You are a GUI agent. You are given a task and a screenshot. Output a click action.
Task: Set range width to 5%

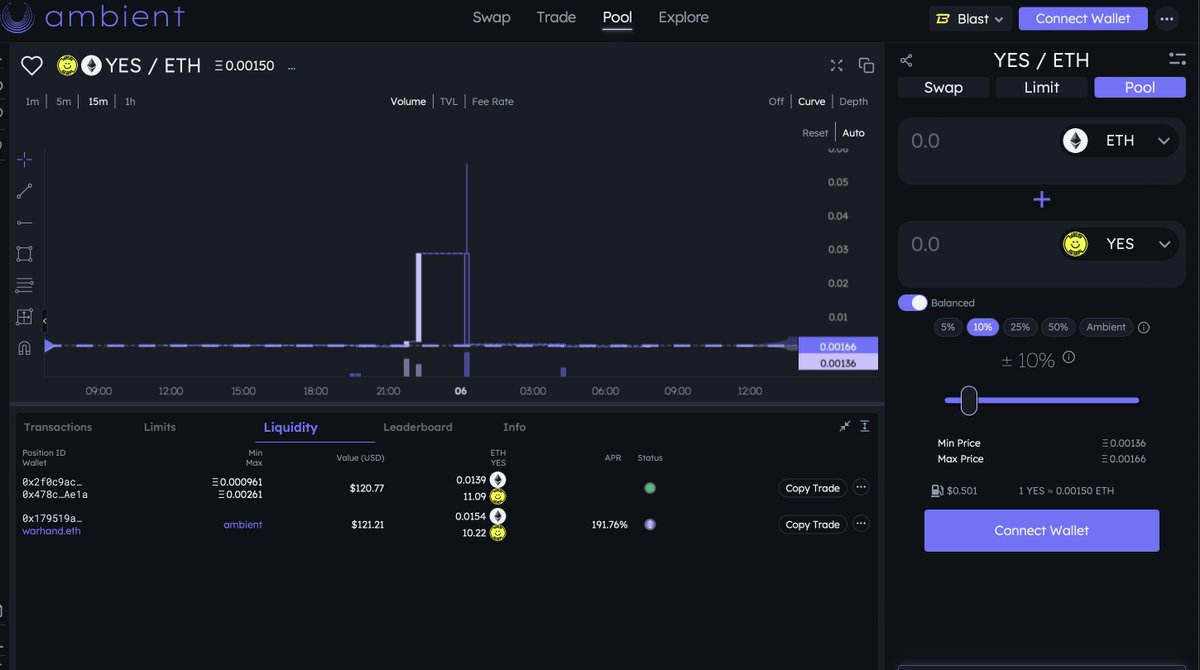(948, 327)
